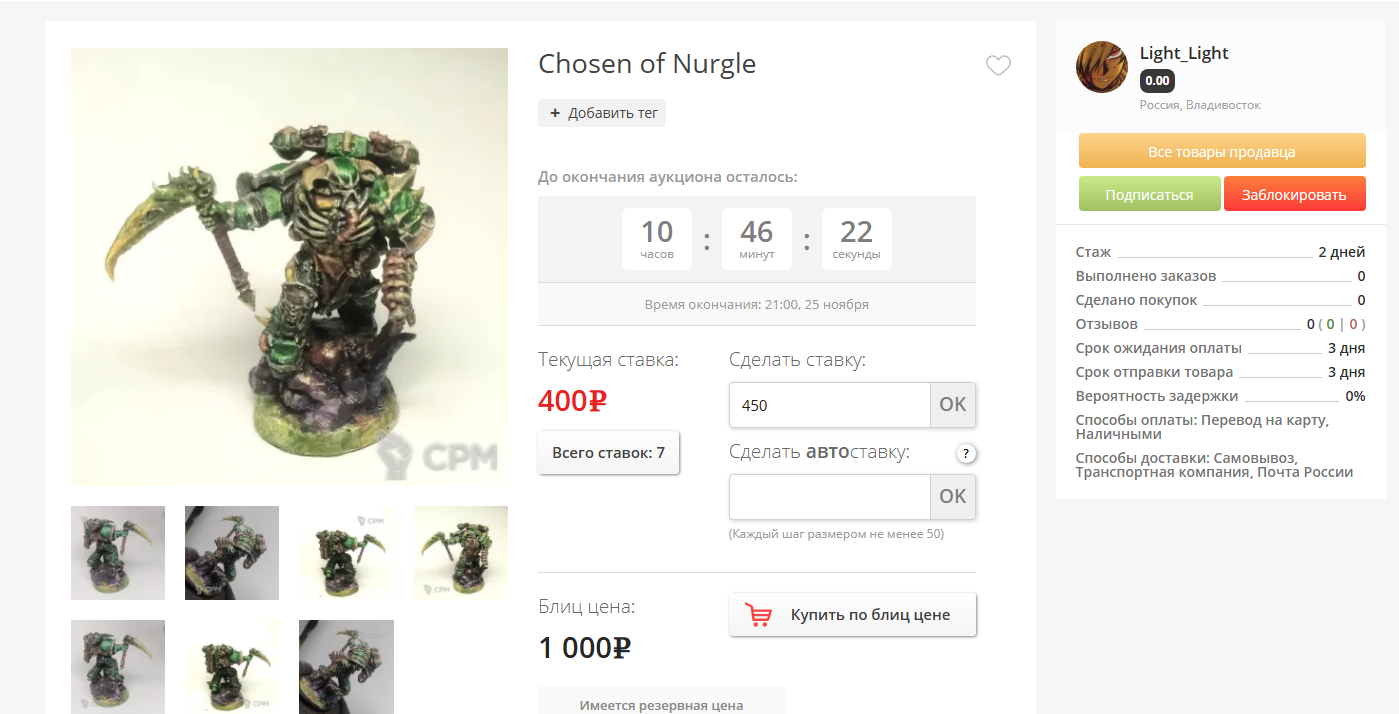Click the Light_Light seller avatar
1399x714 pixels.
[x=1102, y=67]
